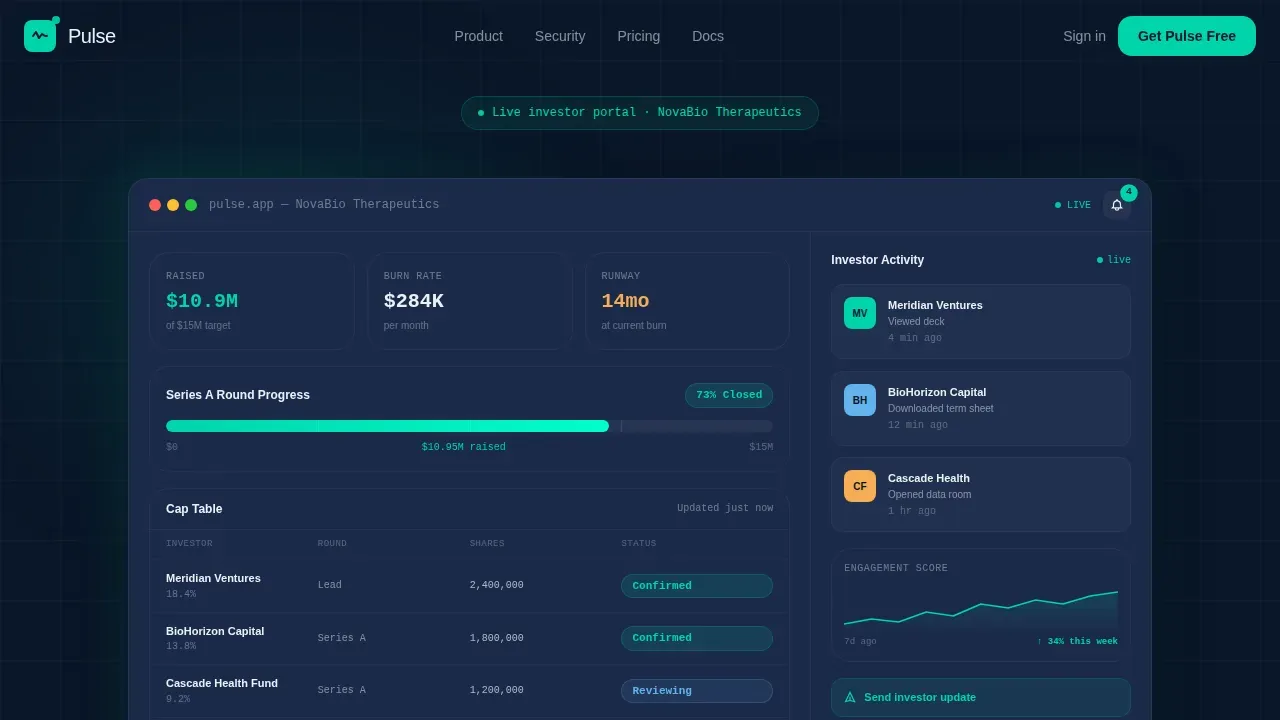This screenshot has width=1280, height=720.
Task: Click the 34% this week label
Action: (1077, 642)
